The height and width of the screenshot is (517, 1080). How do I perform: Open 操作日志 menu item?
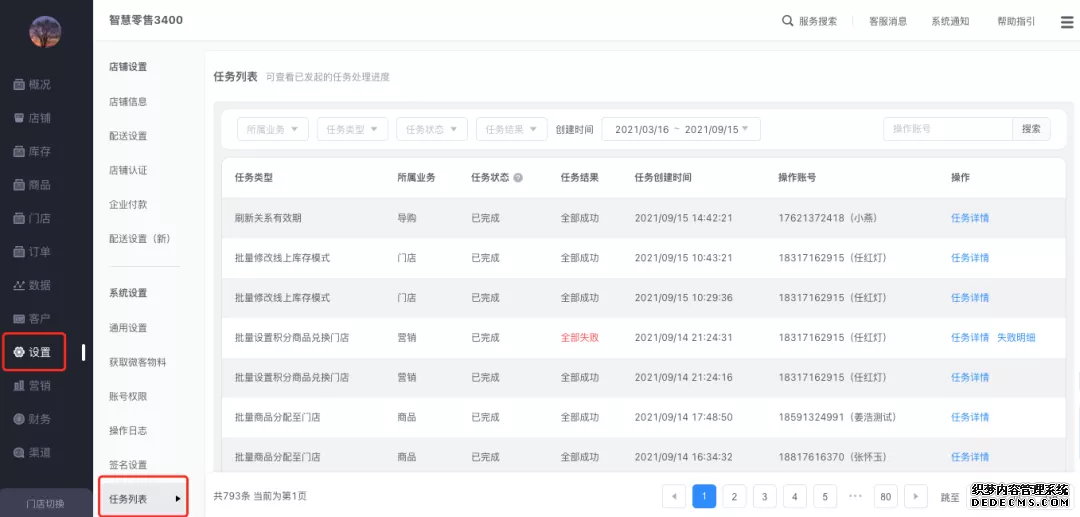coord(128,430)
